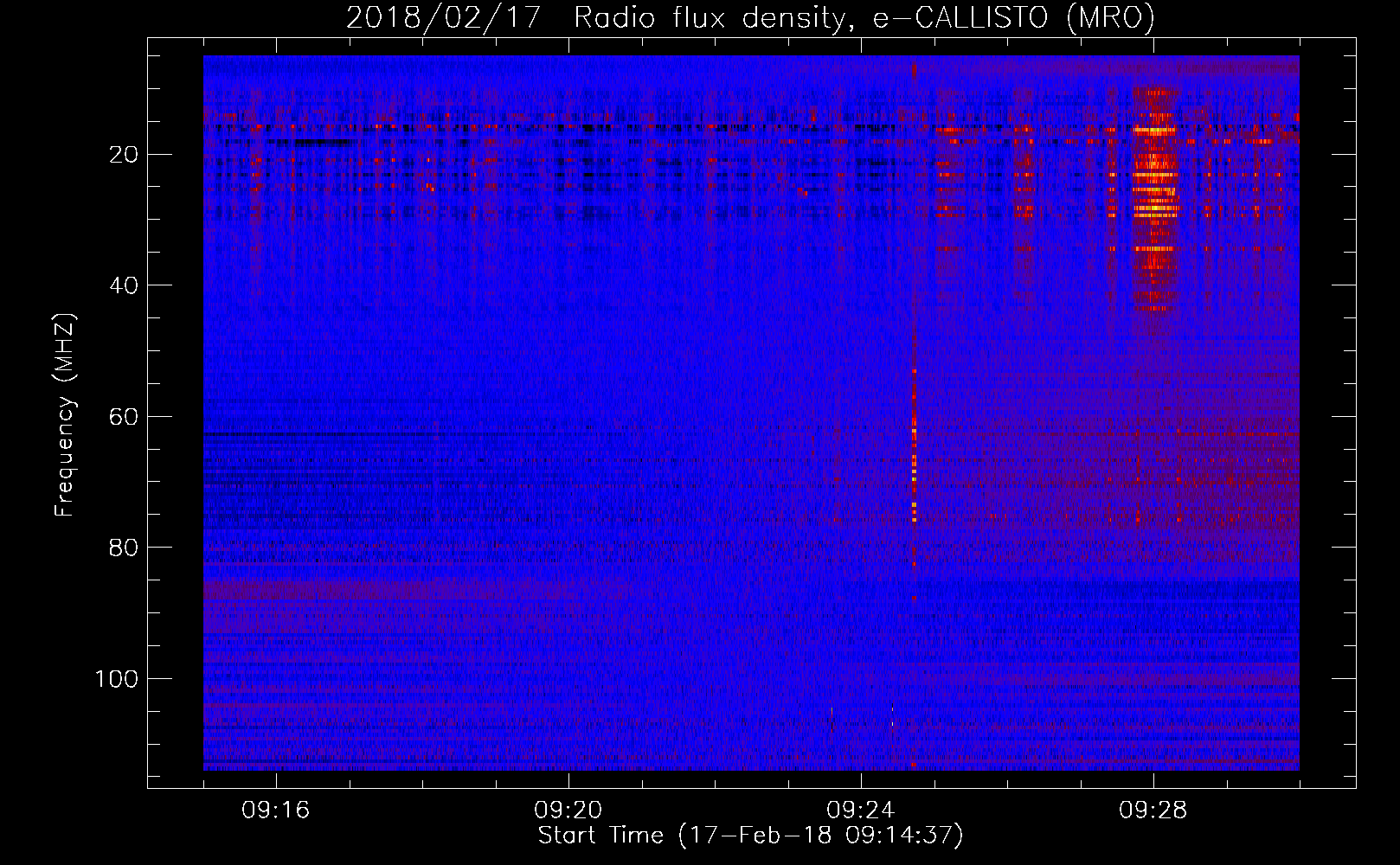The width and height of the screenshot is (1400, 865).
Task: Click the 09:16 time tick label
Action: click(x=276, y=811)
